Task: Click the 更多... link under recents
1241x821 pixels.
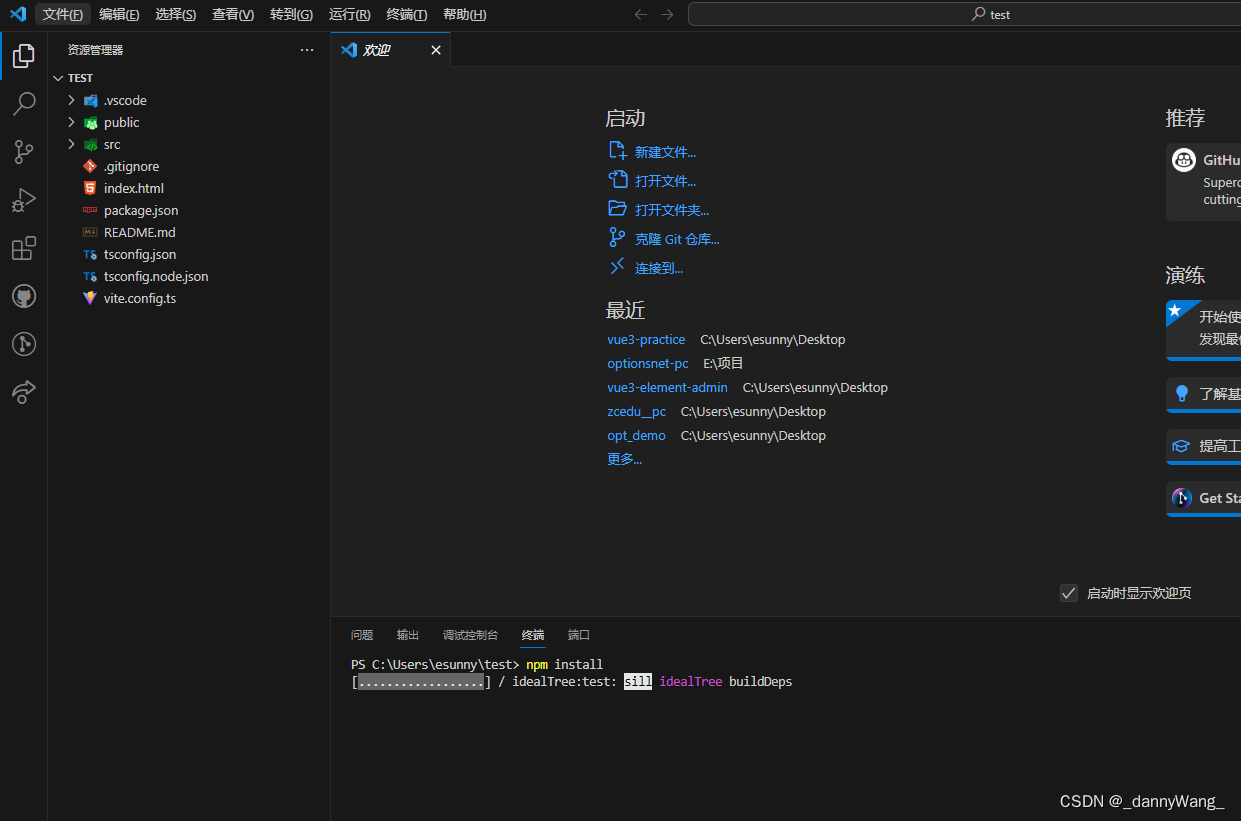Action: click(624, 459)
